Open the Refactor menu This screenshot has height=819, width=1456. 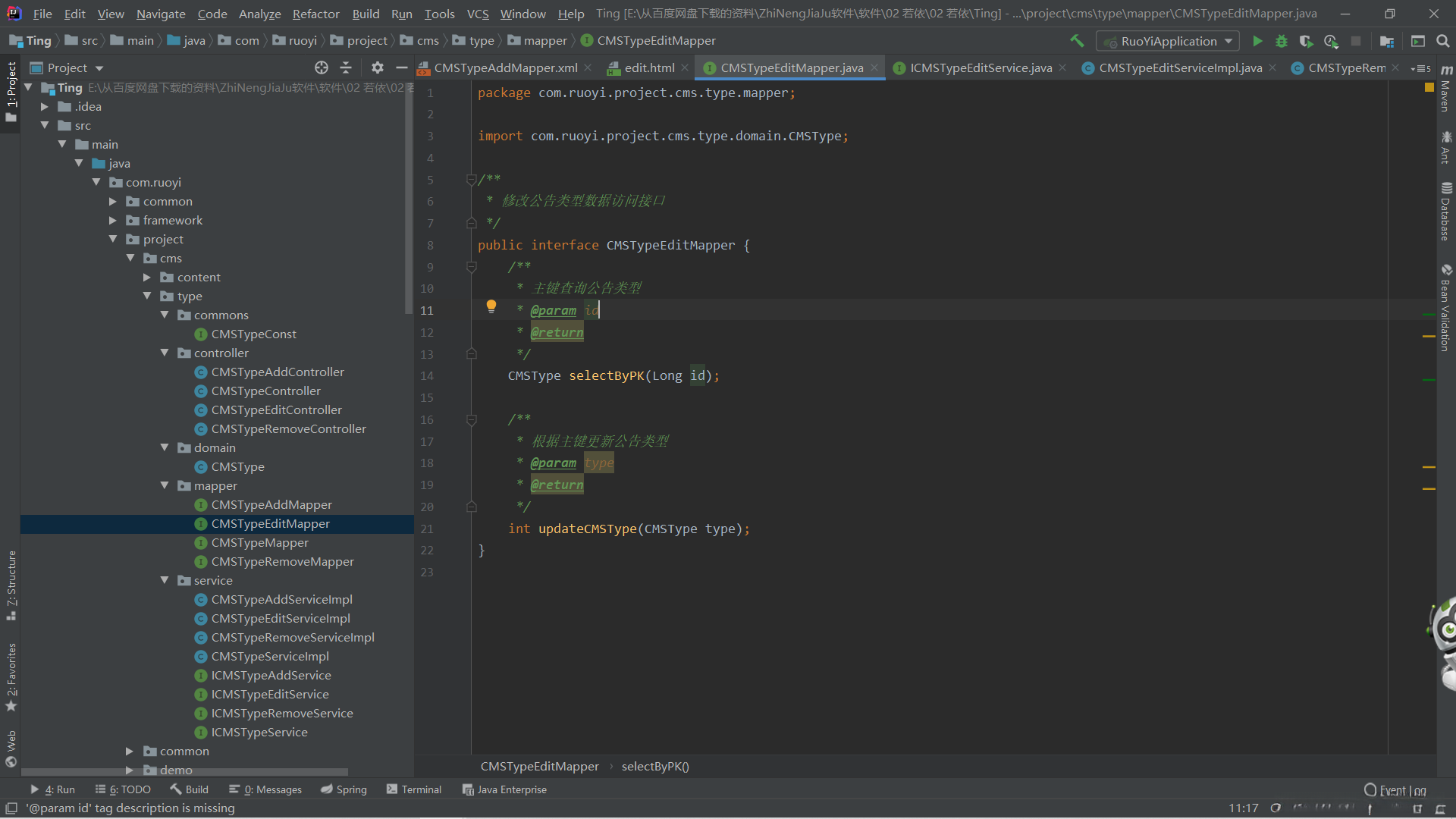[315, 14]
